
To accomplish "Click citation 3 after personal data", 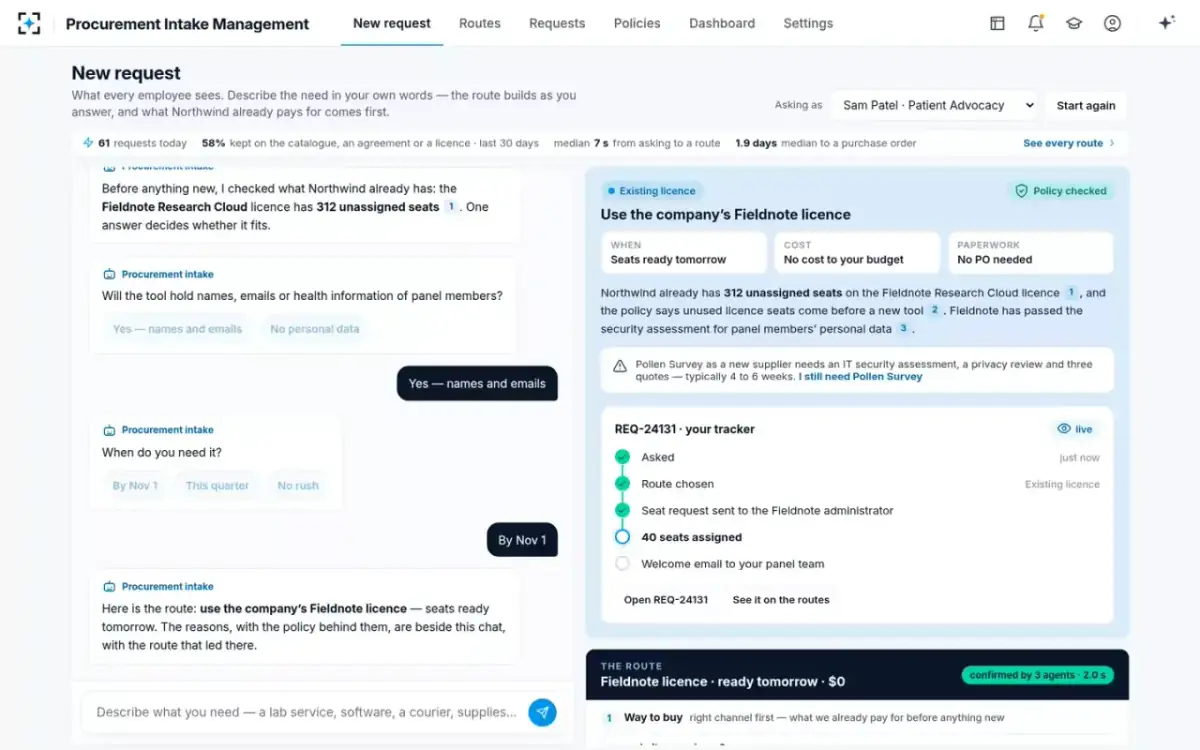I will coord(903,329).
